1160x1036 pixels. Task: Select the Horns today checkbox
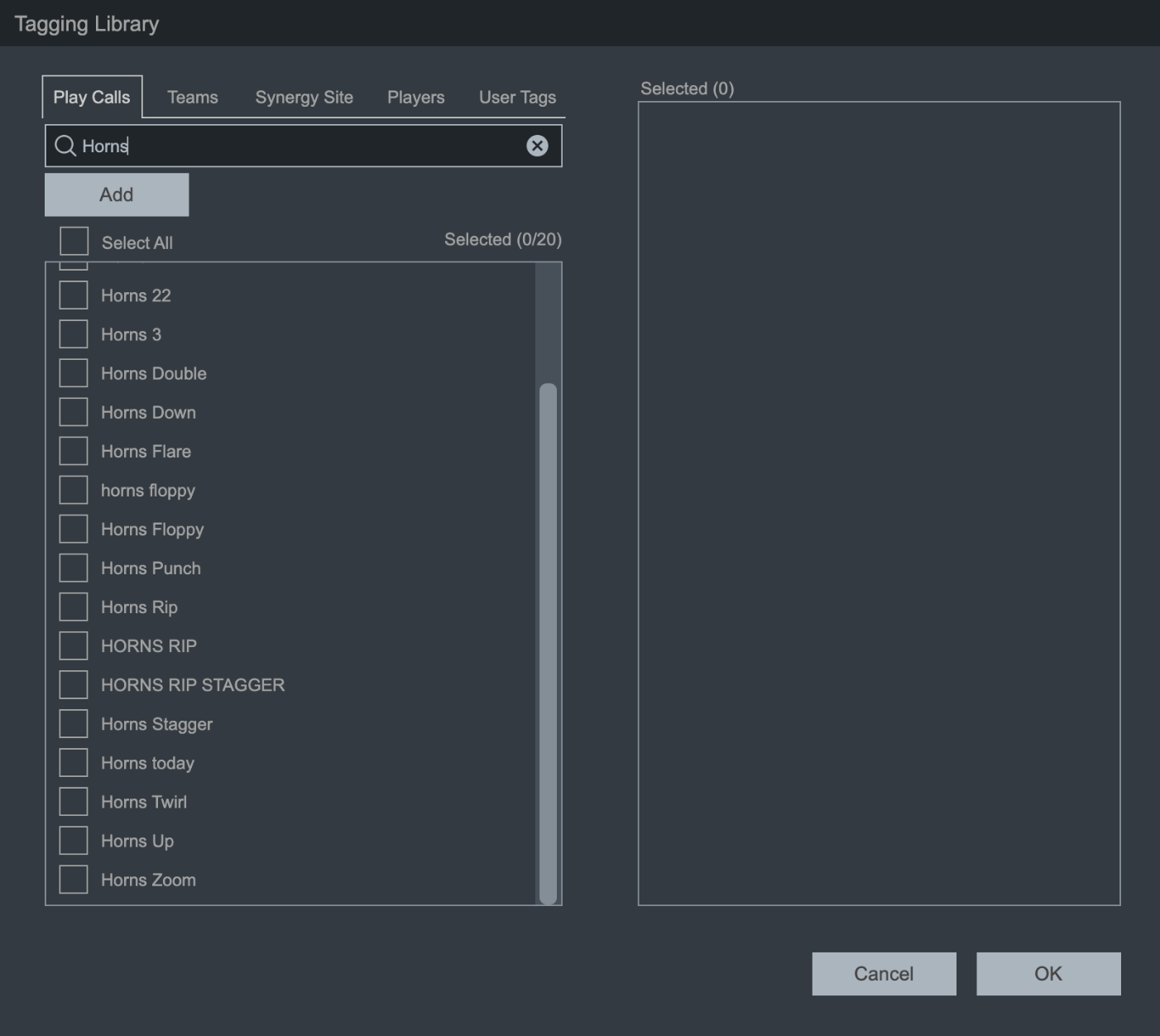[74, 762]
